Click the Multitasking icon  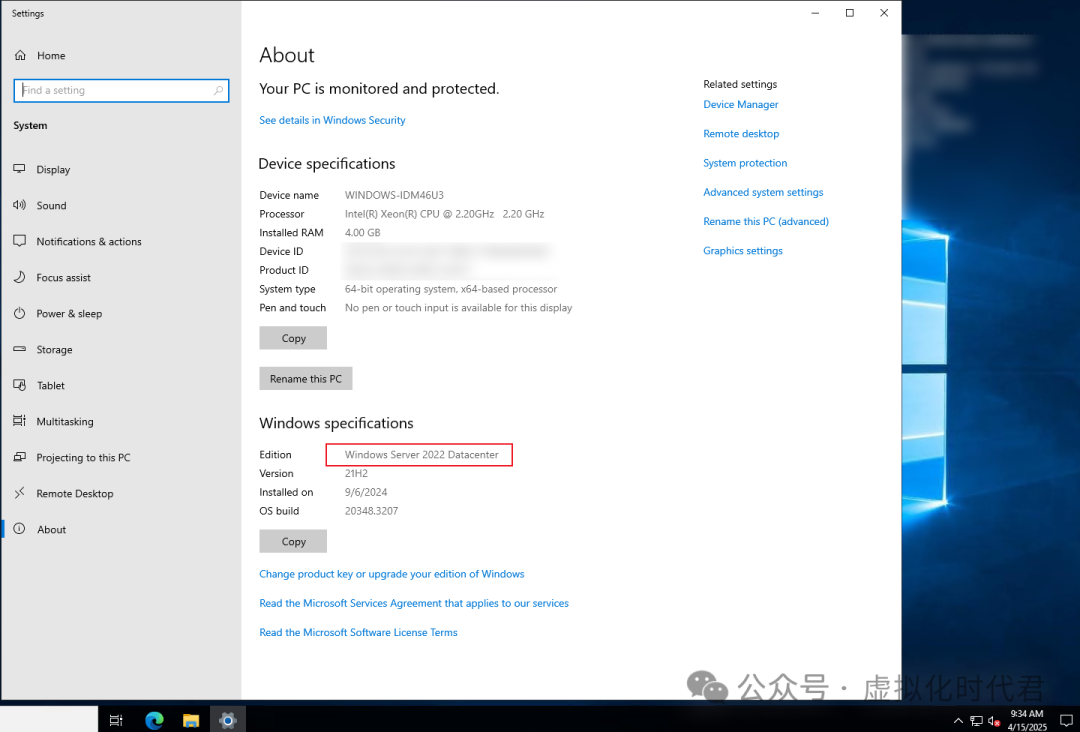(19, 421)
